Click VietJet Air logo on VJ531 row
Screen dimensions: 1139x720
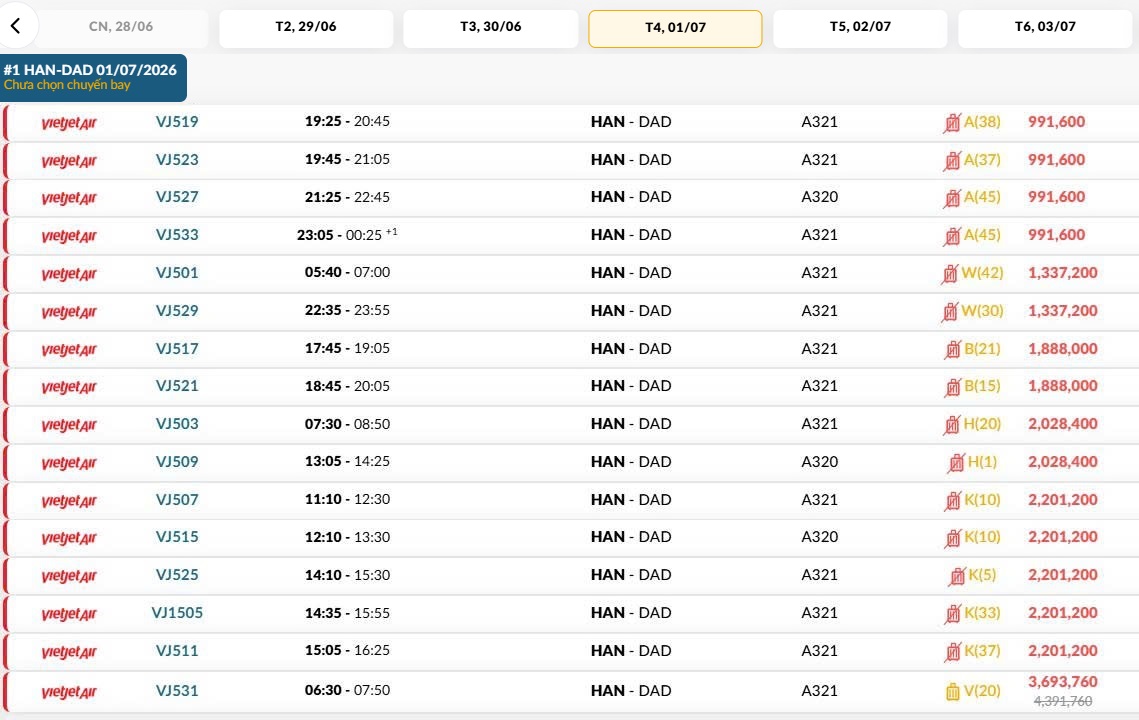[69, 692]
